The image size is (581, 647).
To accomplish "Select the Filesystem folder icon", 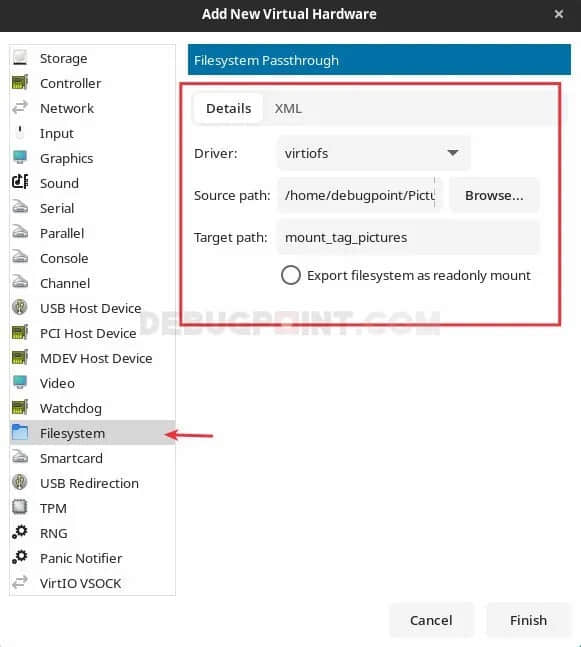I will [20, 432].
